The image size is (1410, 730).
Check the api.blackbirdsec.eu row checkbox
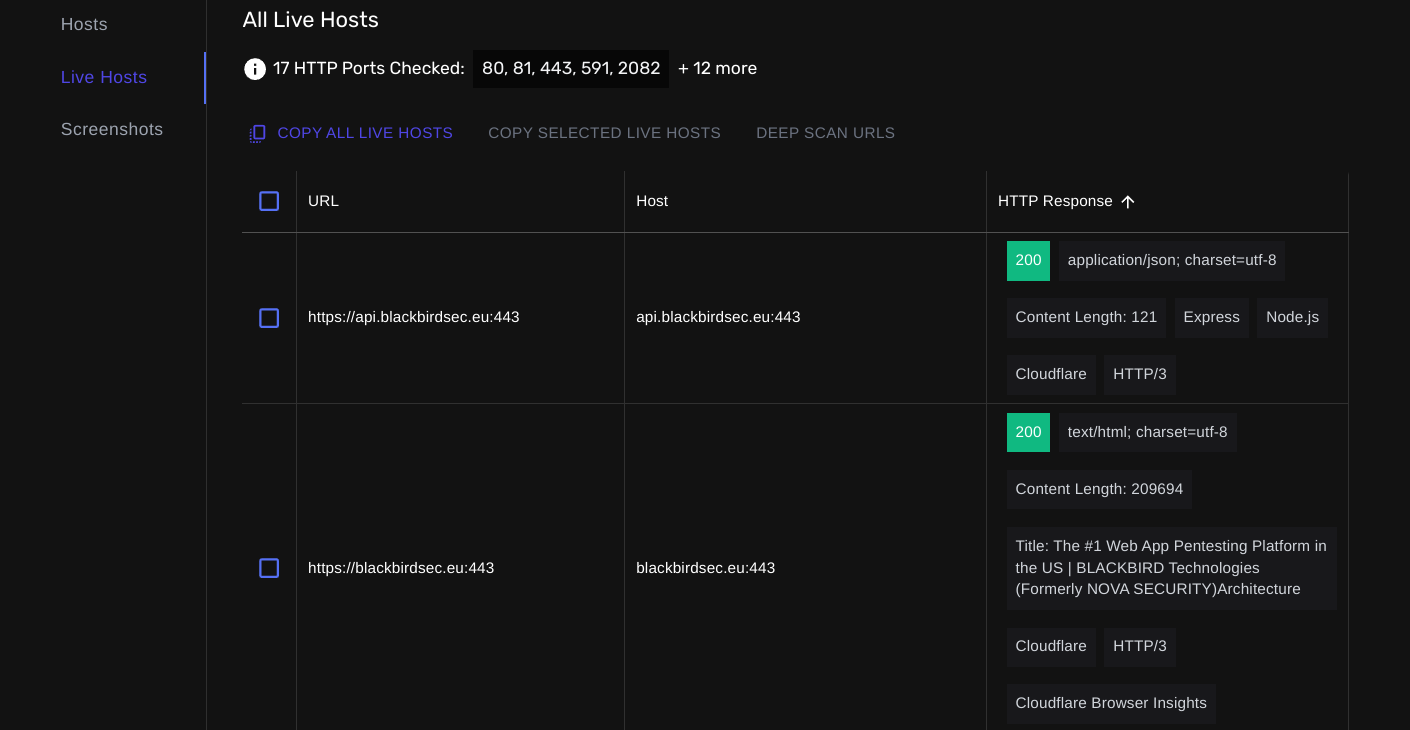click(269, 318)
